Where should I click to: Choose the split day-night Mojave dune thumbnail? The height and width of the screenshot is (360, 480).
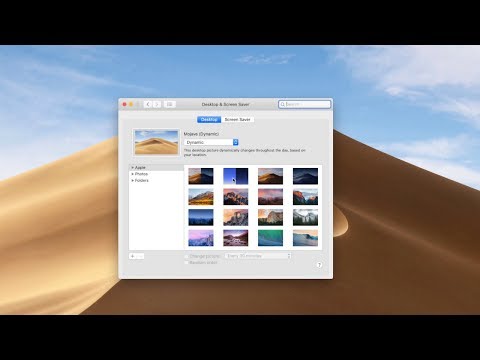click(x=201, y=176)
